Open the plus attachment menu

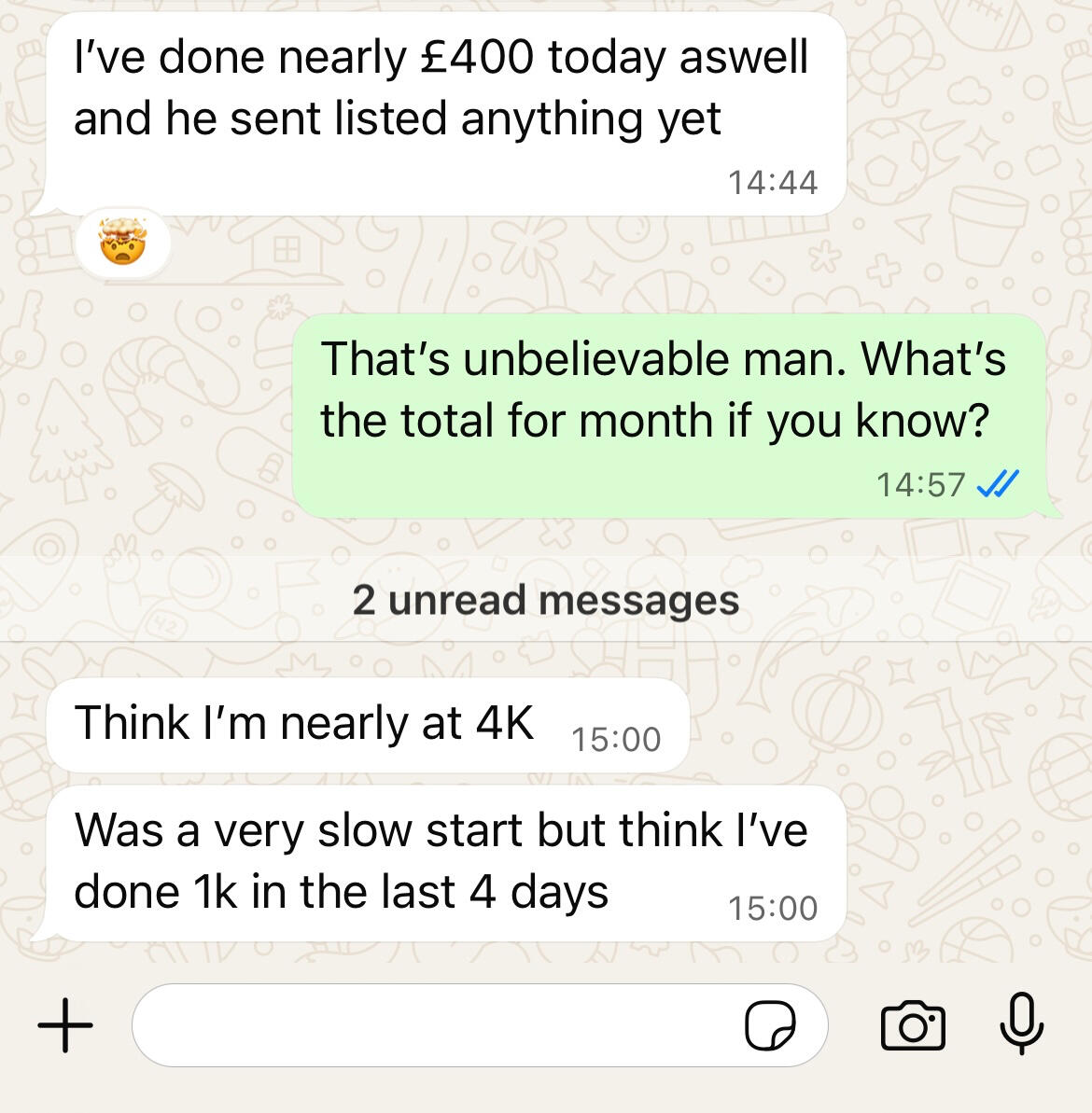[64, 1025]
